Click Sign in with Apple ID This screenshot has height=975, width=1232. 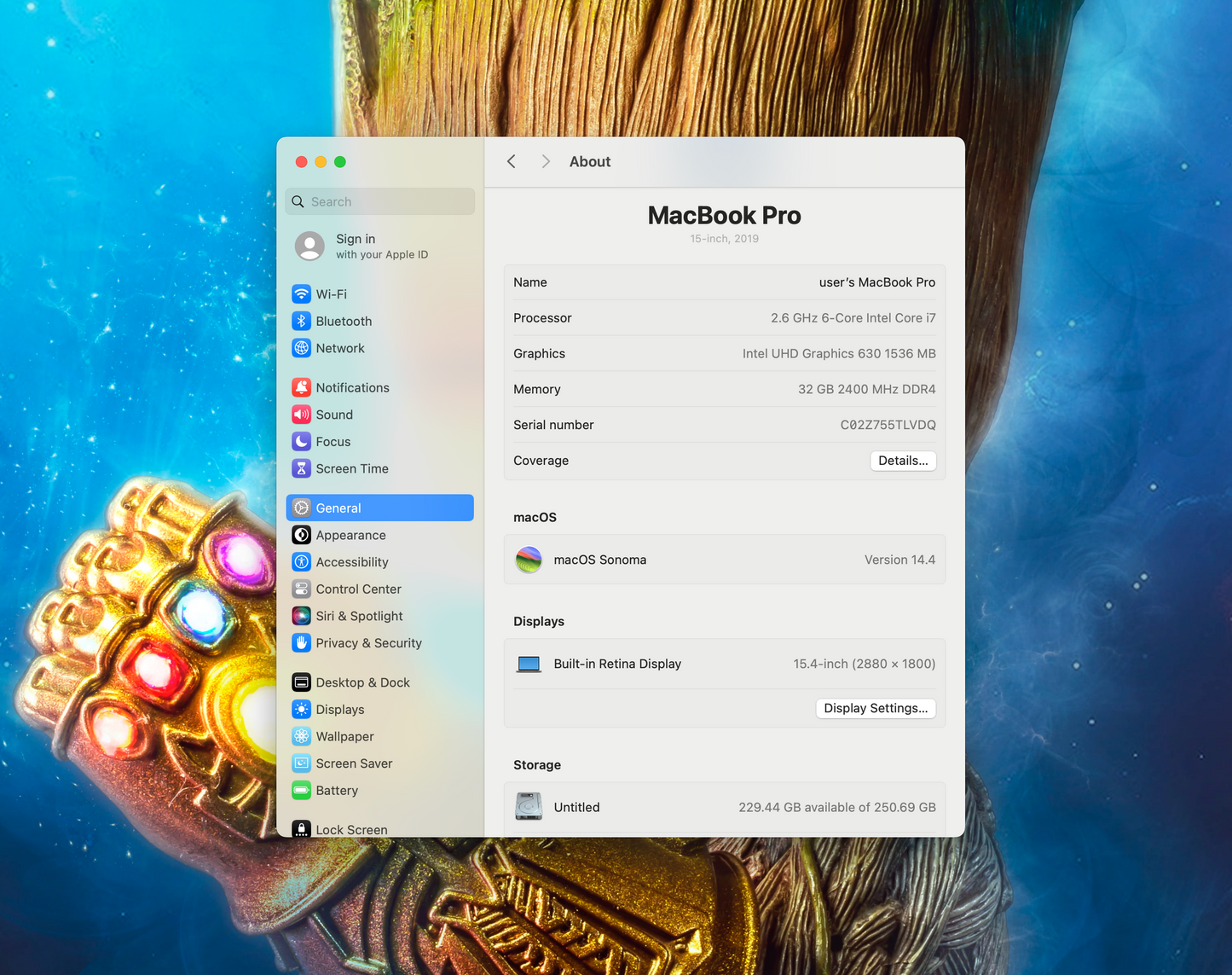pyautogui.click(x=380, y=246)
